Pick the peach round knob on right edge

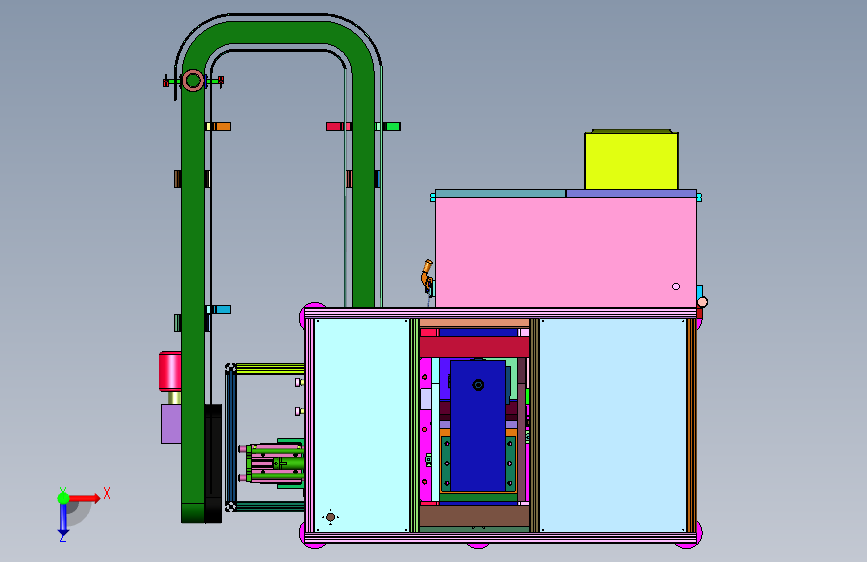click(x=702, y=302)
